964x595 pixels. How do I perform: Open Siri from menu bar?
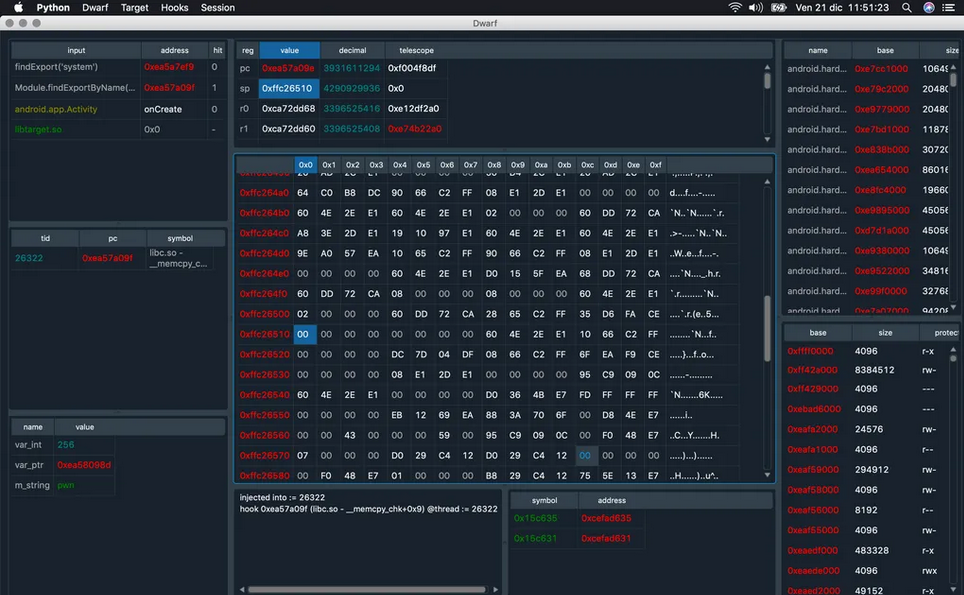[x=929, y=7]
